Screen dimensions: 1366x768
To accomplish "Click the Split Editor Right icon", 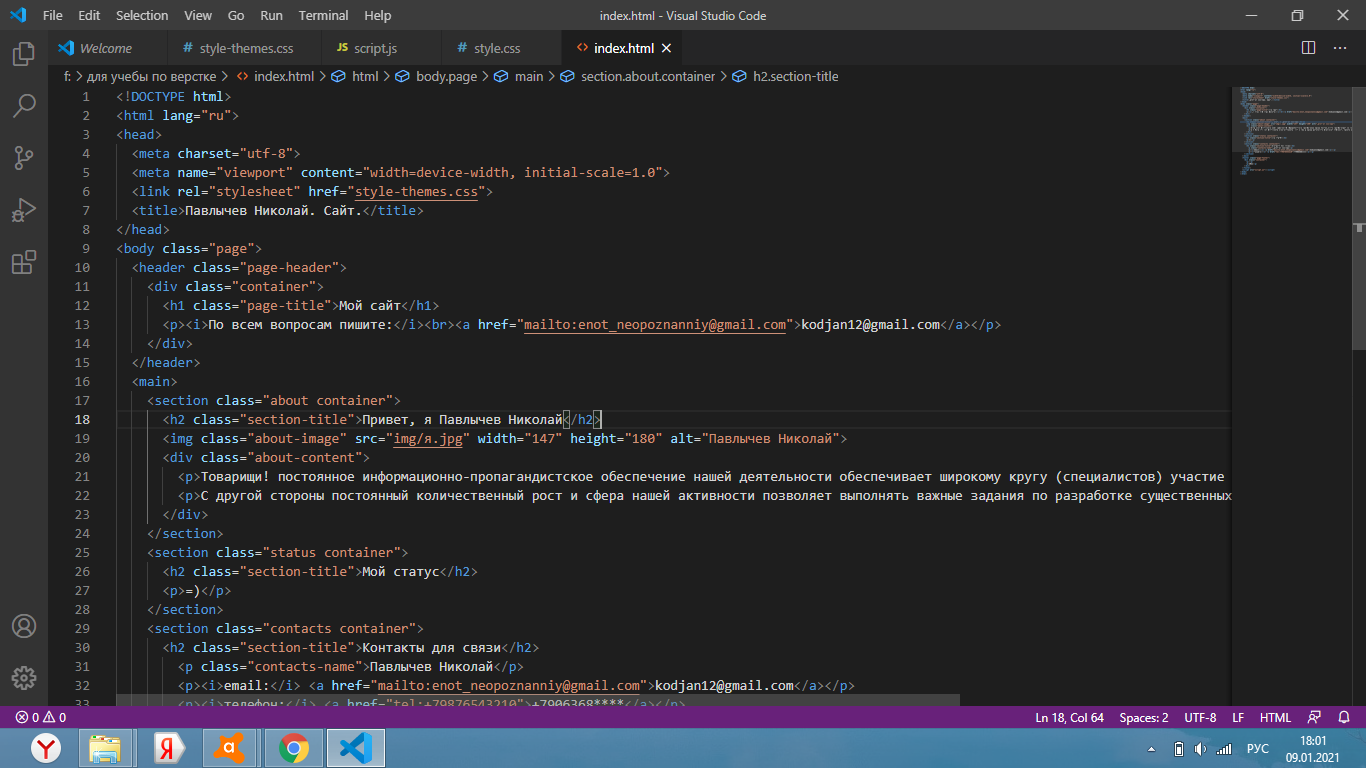I will point(1308,48).
